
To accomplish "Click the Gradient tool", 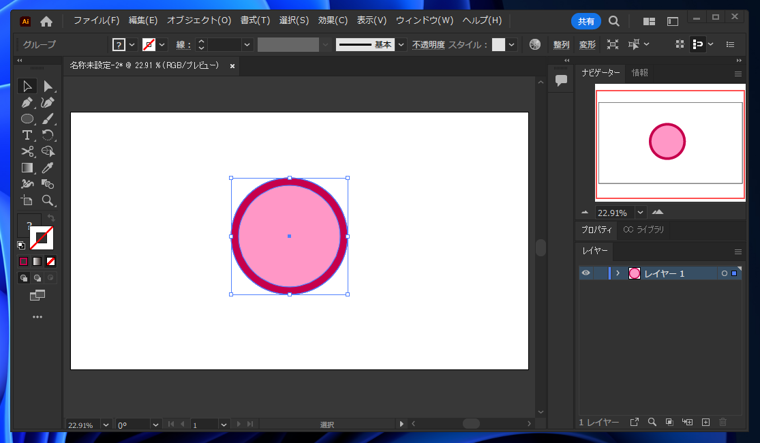I will 27,168.
